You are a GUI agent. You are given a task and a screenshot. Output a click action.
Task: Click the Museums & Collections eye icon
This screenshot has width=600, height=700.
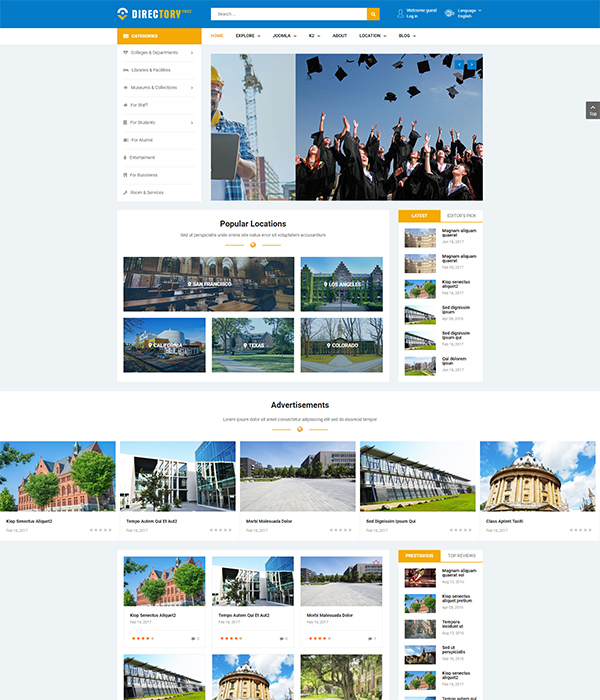(x=125, y=88)
